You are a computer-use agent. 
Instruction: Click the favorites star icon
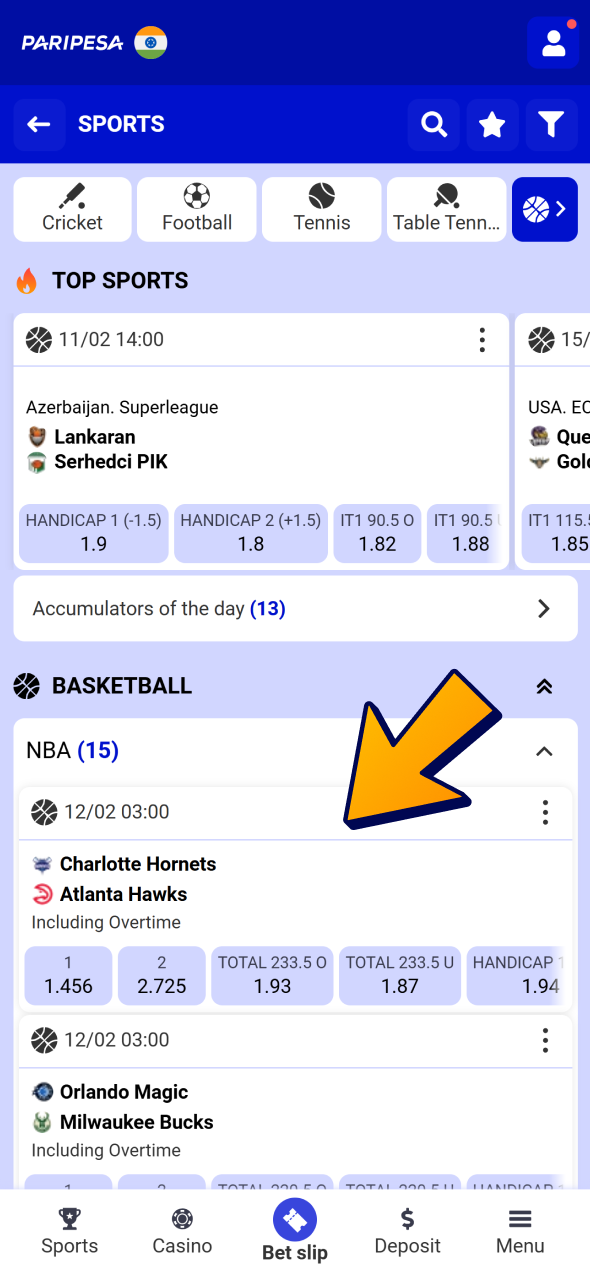(x=492, y=124)
